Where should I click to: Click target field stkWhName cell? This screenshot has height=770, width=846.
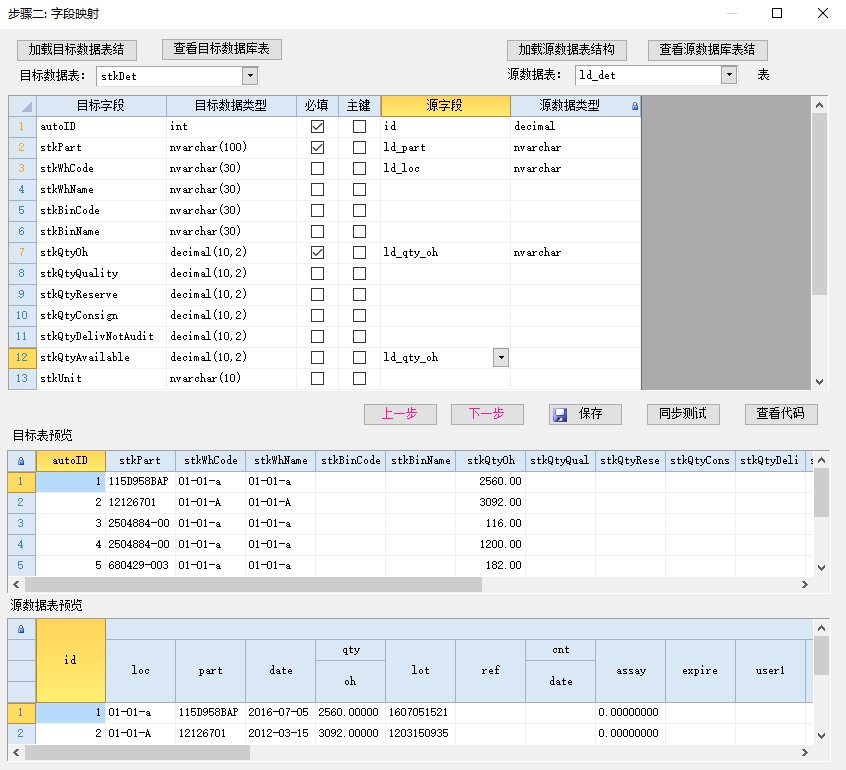(x=101, y=189)
